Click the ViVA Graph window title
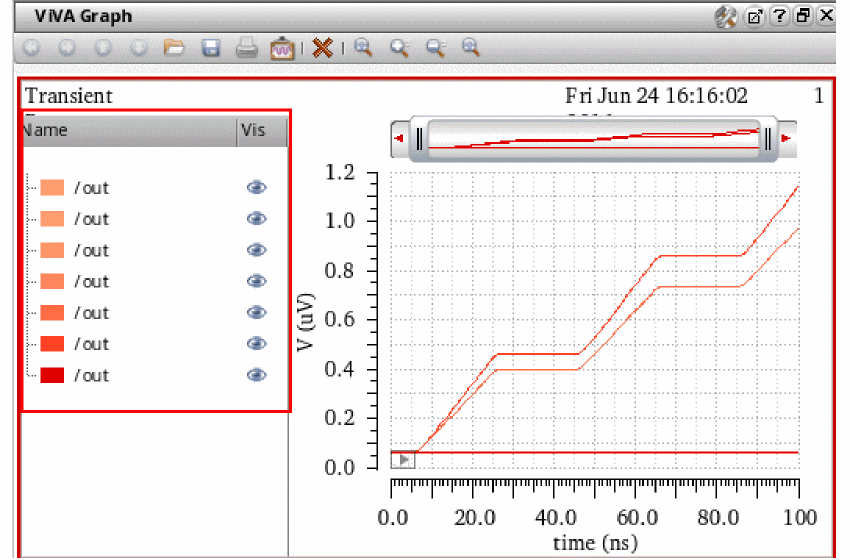 click(x=83, y=16)
